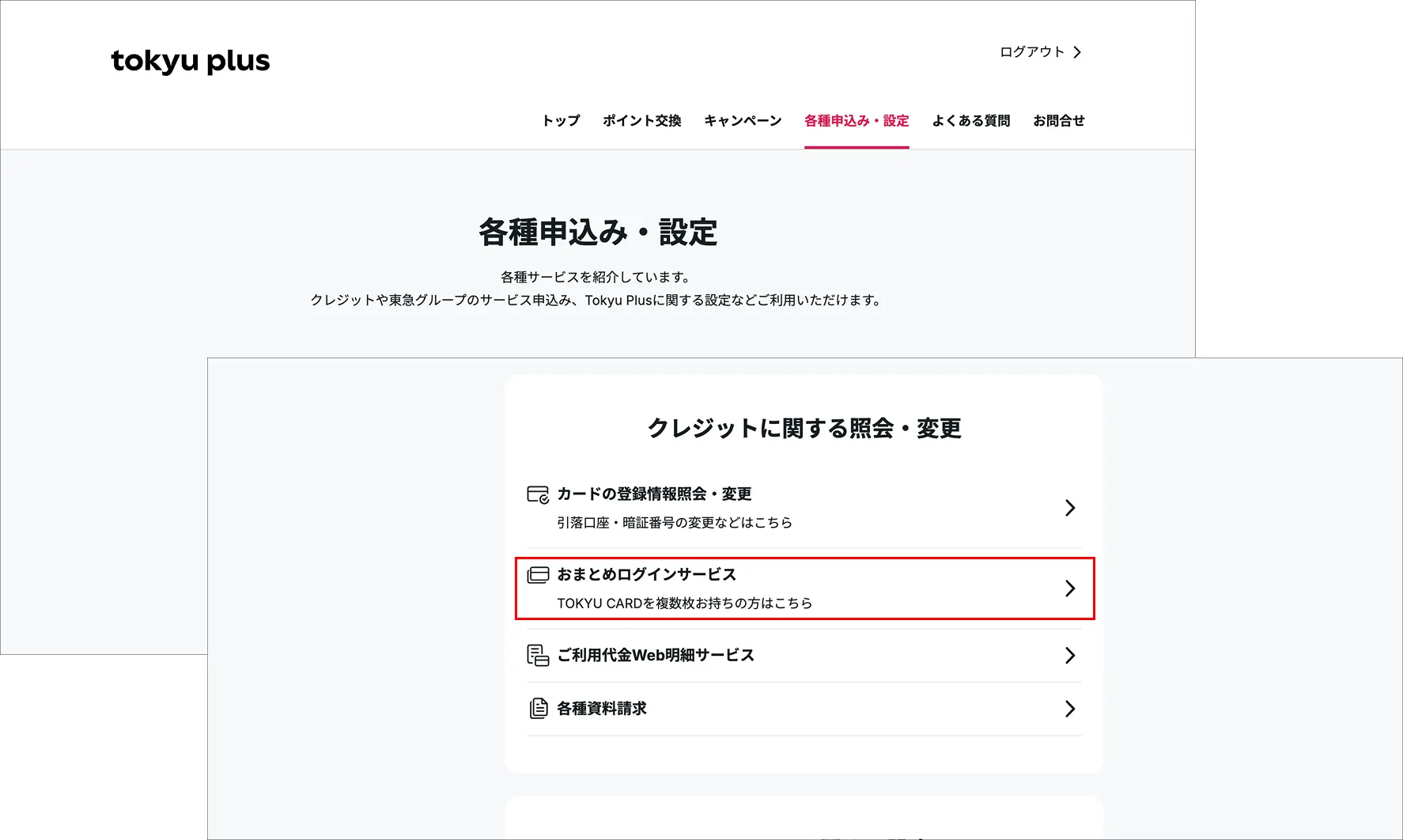The width and height of the screenshot is (1403, 840).
Task: Click the card registration icon beside カードの登録情報照会・変更
Action: click(536, 494)
